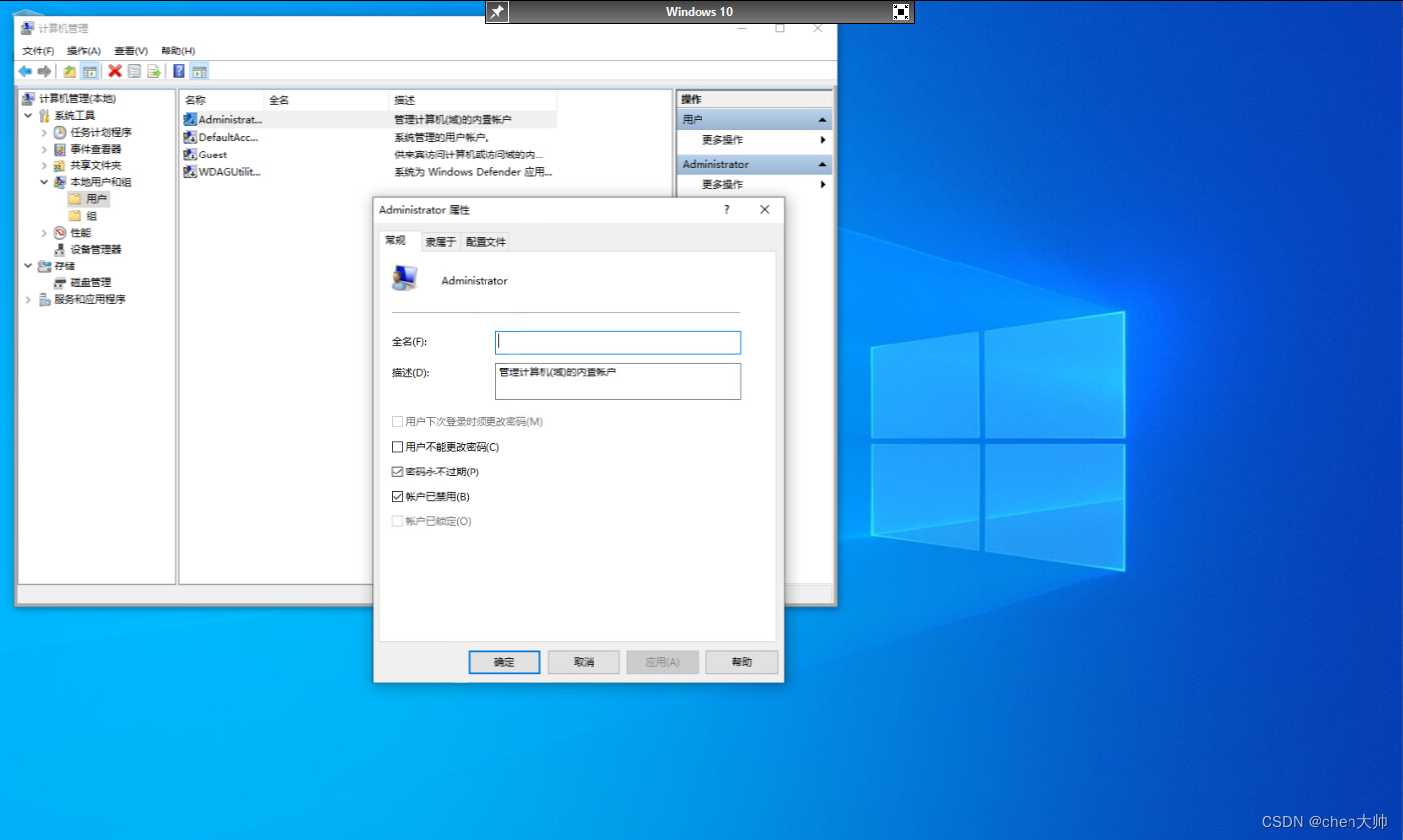Select the 组 folder icon
The image size is (1403, 840).
click(x=75, y=216)
